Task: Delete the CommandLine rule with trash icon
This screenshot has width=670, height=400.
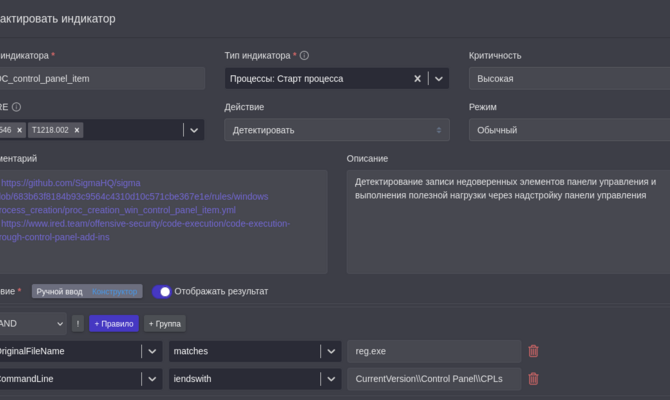Action: pos(533,379)
